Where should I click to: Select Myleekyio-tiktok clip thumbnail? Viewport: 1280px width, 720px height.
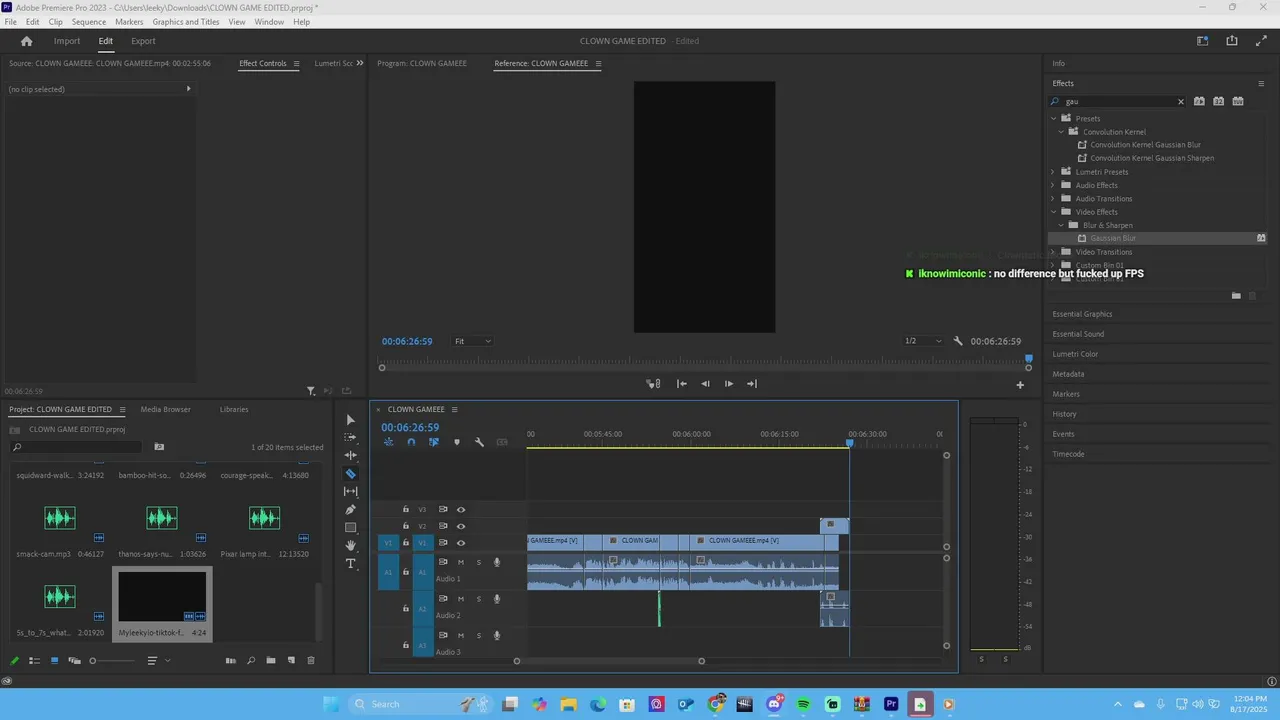[162, 597]
